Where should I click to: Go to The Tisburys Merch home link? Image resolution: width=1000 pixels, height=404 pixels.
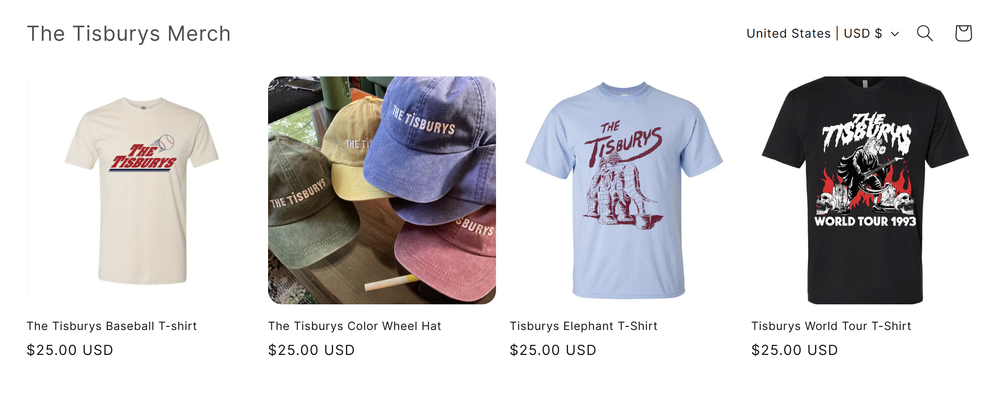[x=129, y=33]
